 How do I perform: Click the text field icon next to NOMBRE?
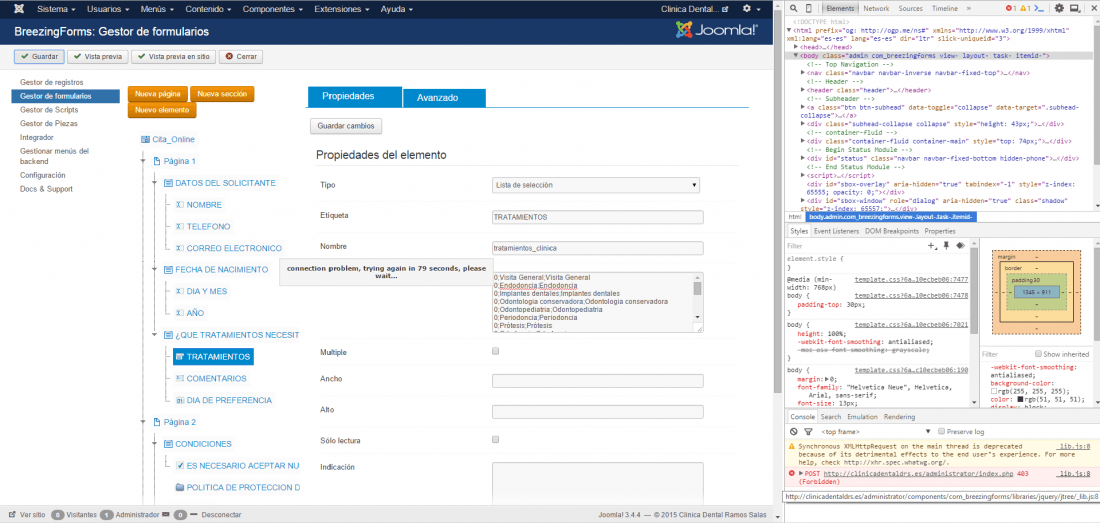[x=180, y=205]
